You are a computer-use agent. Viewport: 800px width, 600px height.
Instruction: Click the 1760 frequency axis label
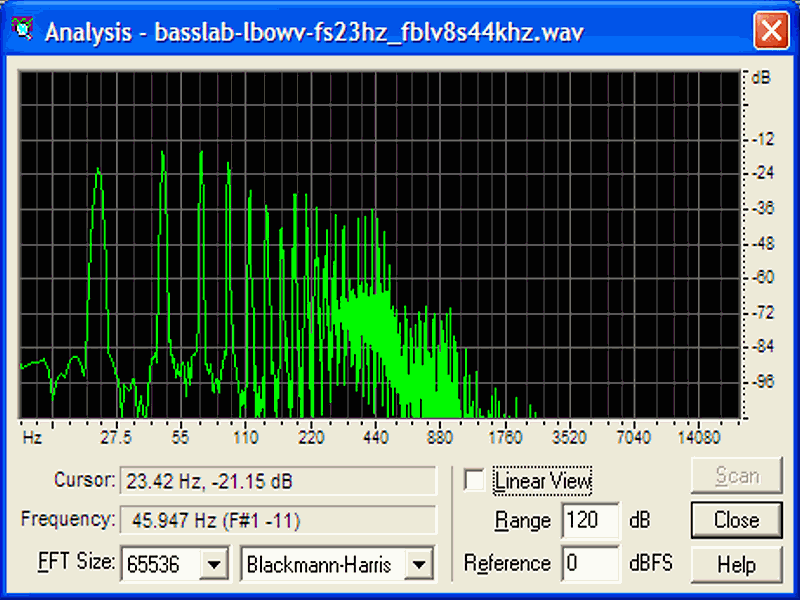pos(505,437)
